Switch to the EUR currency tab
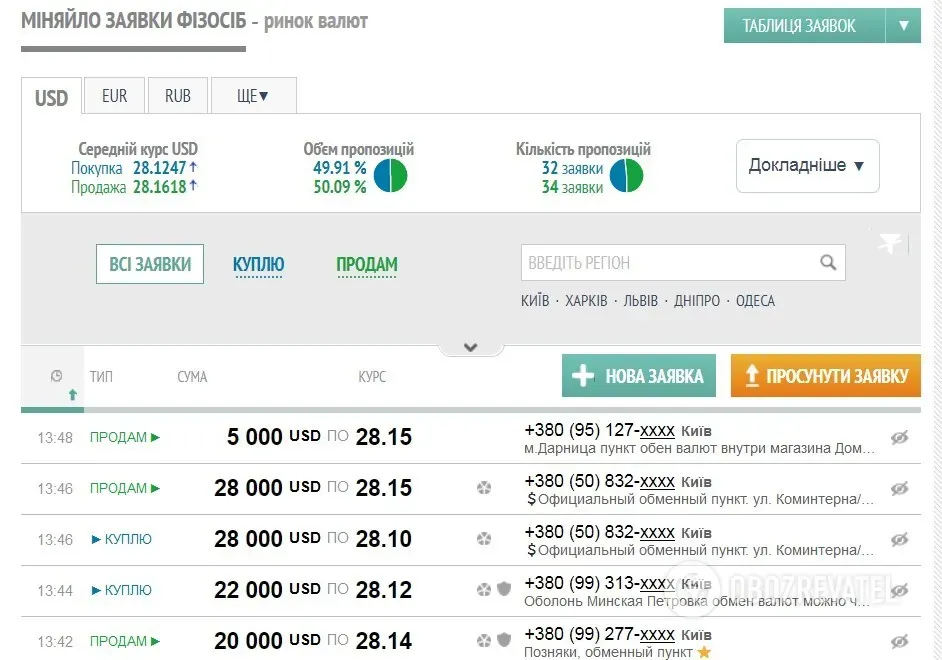The width and height of the screenshot is (942, 660). 114,96
